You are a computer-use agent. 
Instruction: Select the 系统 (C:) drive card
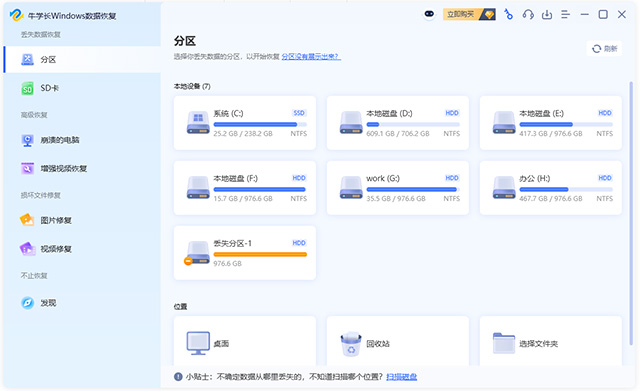point(245,123)
